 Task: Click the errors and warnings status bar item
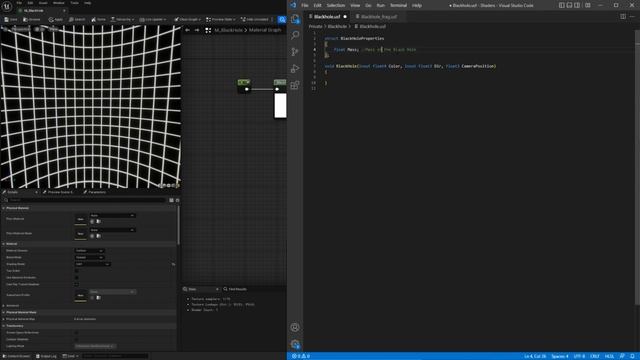(x=301, y=356)
